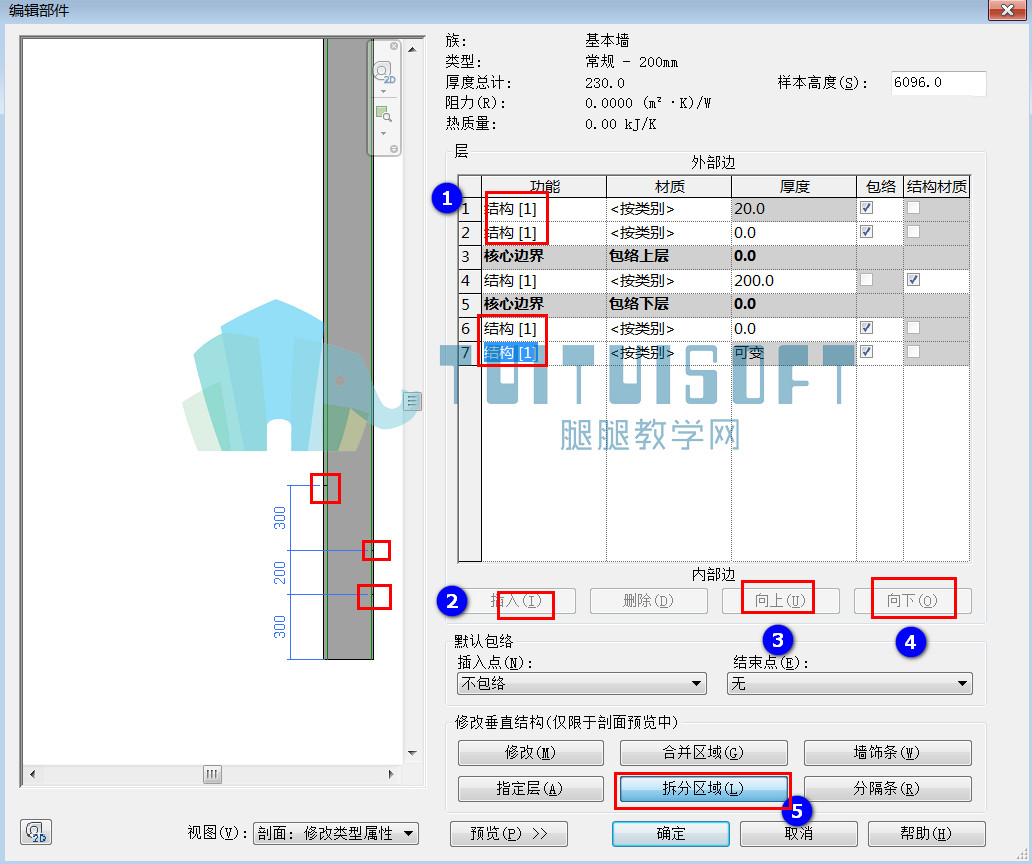
Task: Select layer row 4 结构 [1] function cell
Action: coord(544,281)
